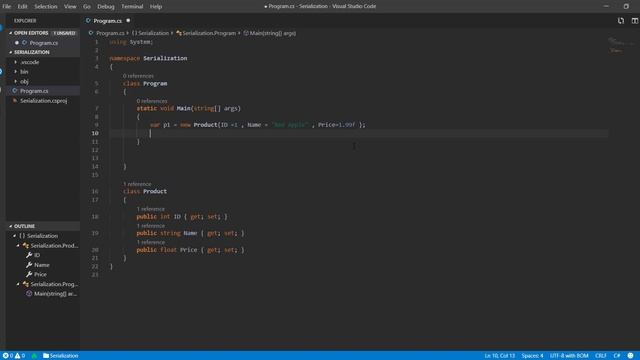Image resolution: width=640 pixels, height=360 pixels.
Task: Restore down the VS Code window
Action: 626,7
